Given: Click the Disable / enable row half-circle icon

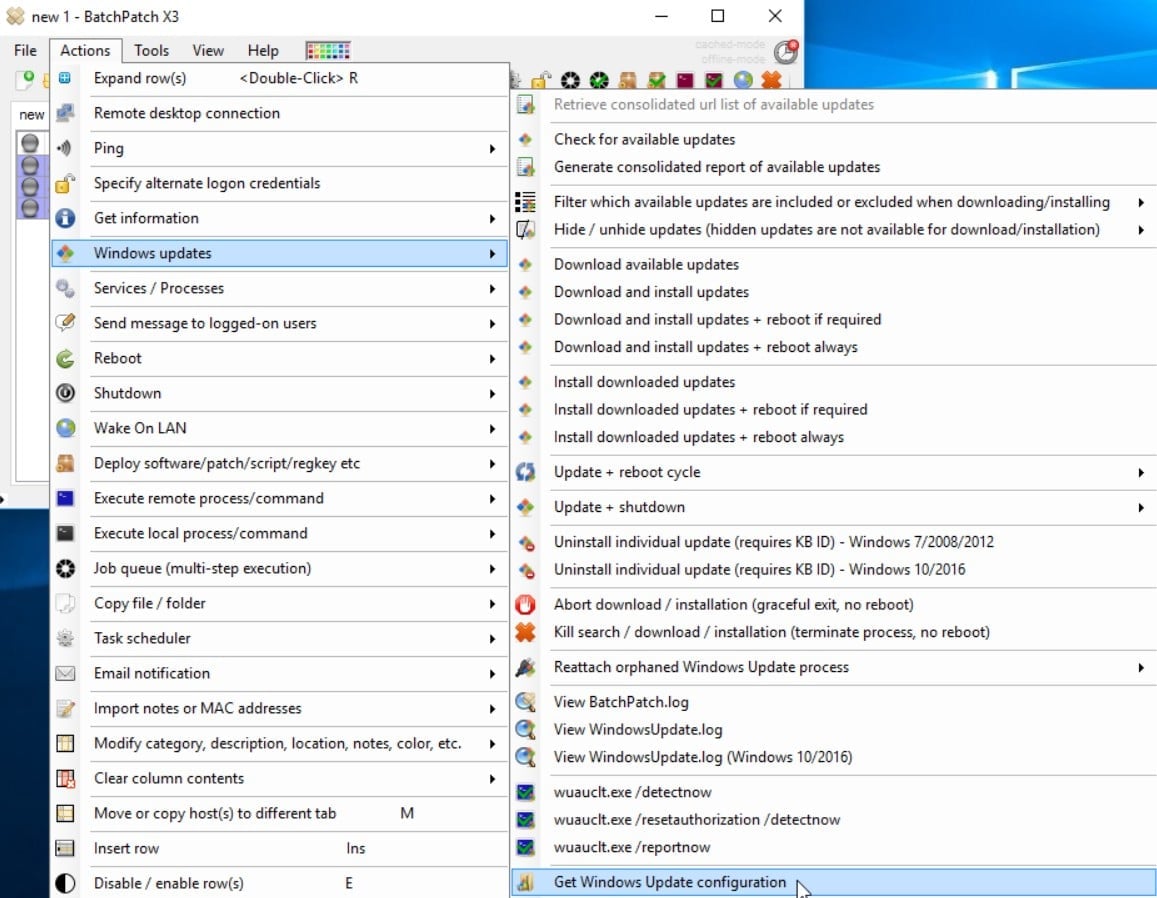Looking at the screenshot, I should 65,883.
